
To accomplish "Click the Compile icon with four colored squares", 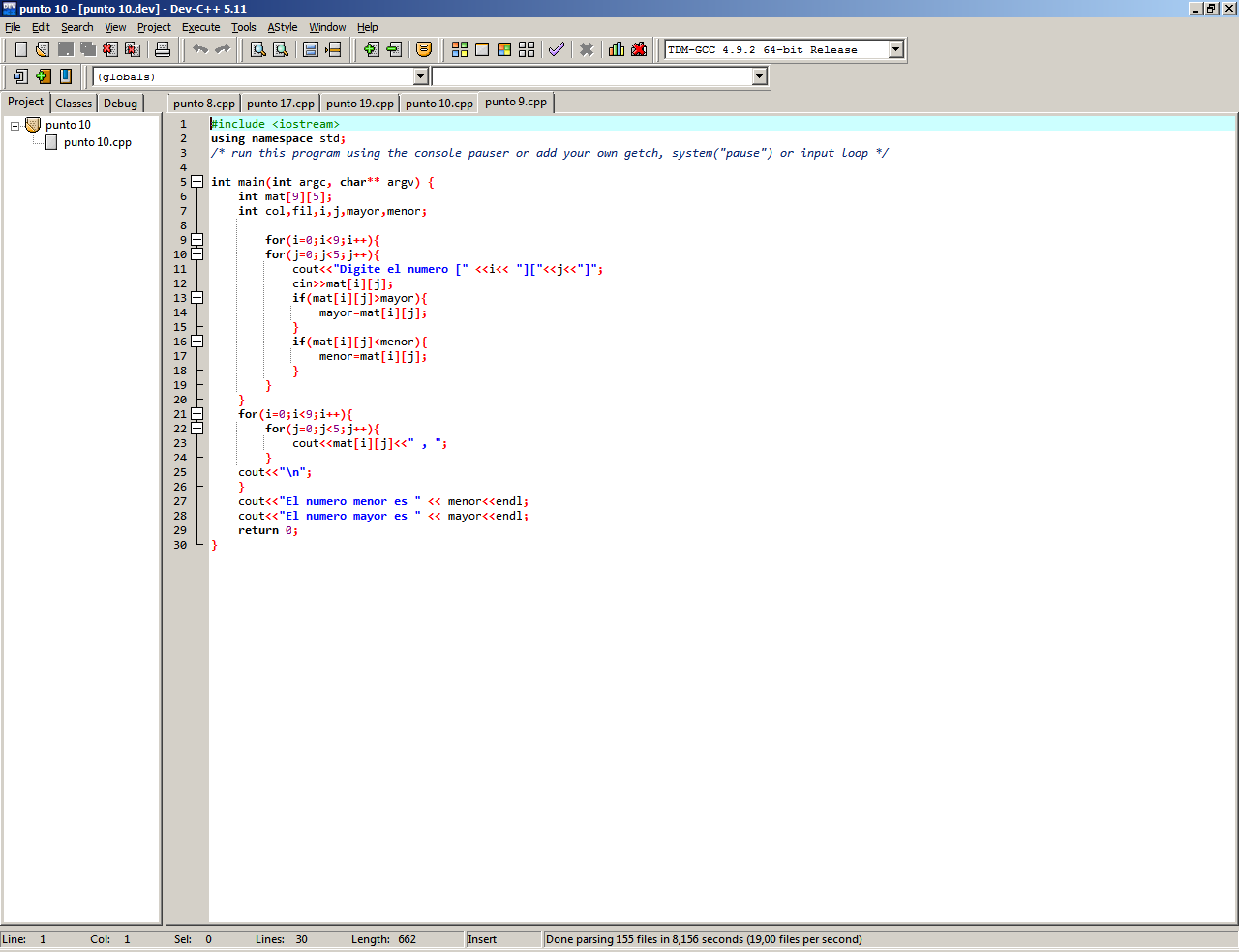I will point(460,49).
